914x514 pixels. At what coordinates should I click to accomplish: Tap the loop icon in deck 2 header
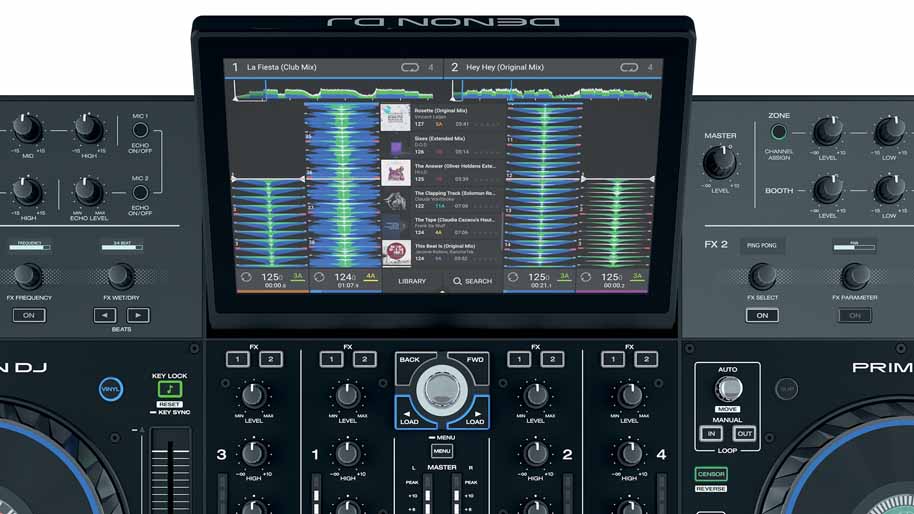tap(629, 67)
